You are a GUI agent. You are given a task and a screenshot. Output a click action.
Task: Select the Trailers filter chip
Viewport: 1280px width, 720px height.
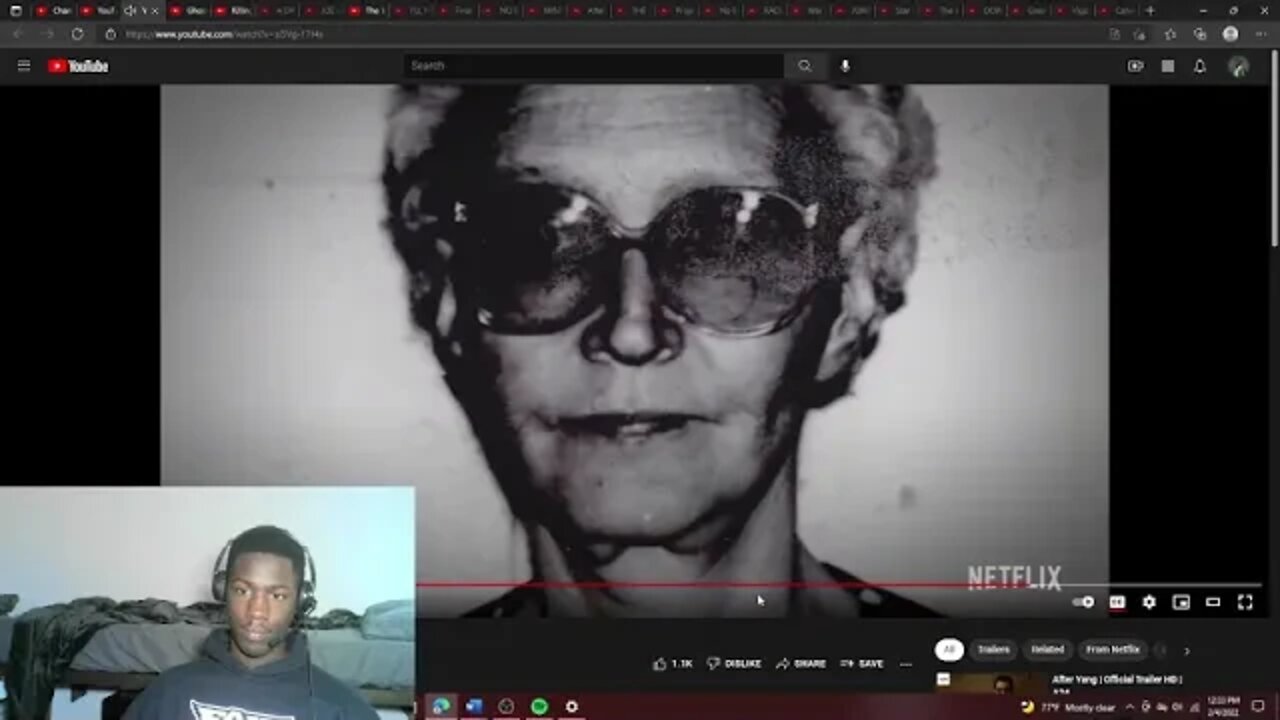click(993, 649)
